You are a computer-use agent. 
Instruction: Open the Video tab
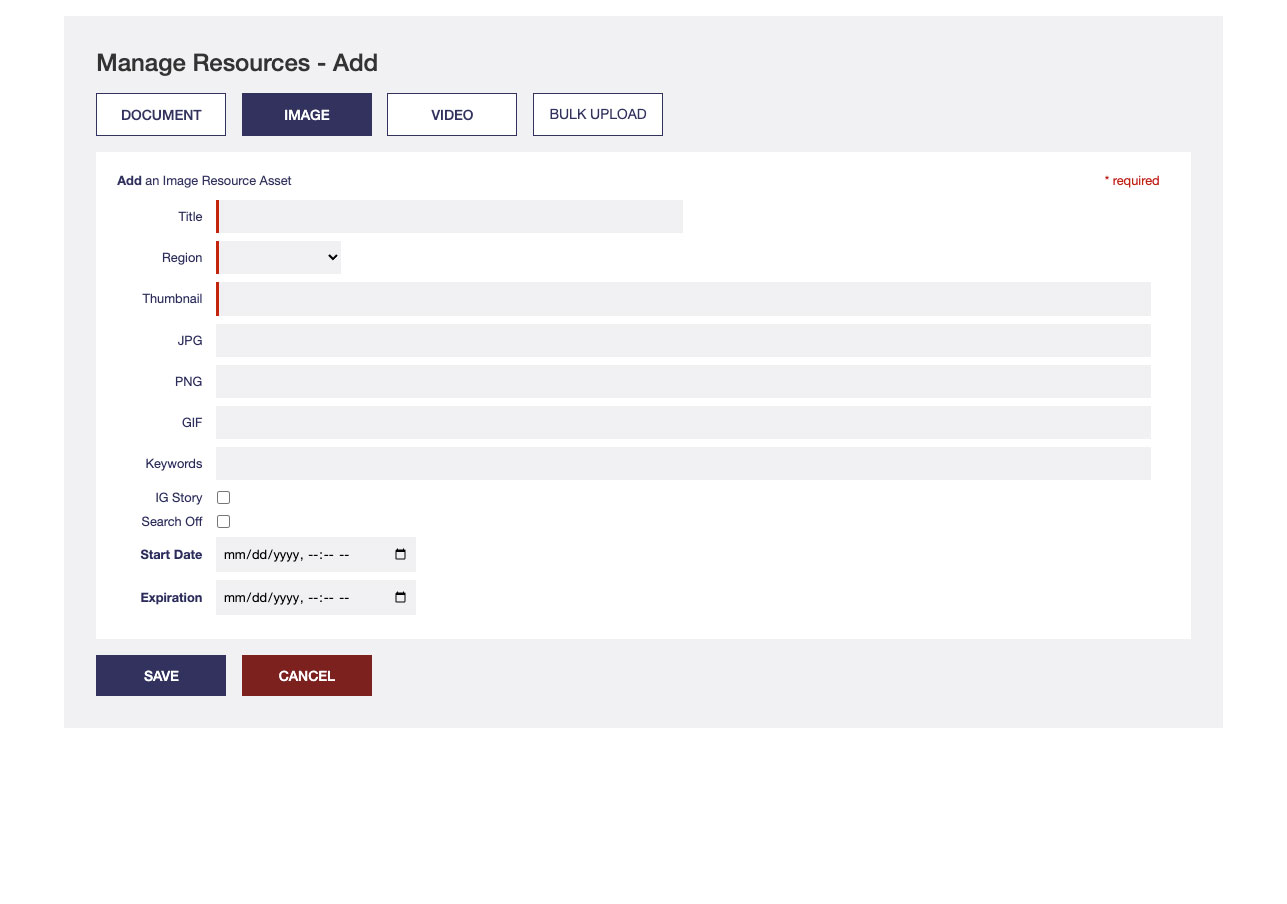pyautogui.click(x=452, y=115)
